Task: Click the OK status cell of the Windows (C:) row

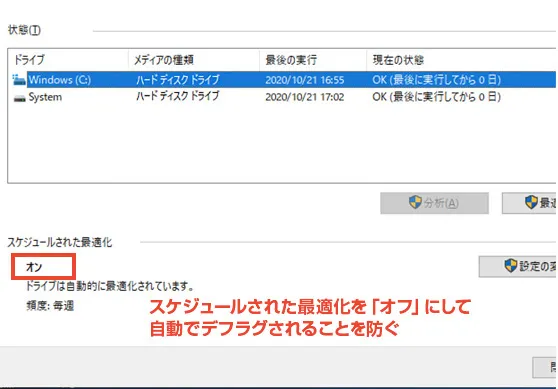Action: click(x=437, y=80)
